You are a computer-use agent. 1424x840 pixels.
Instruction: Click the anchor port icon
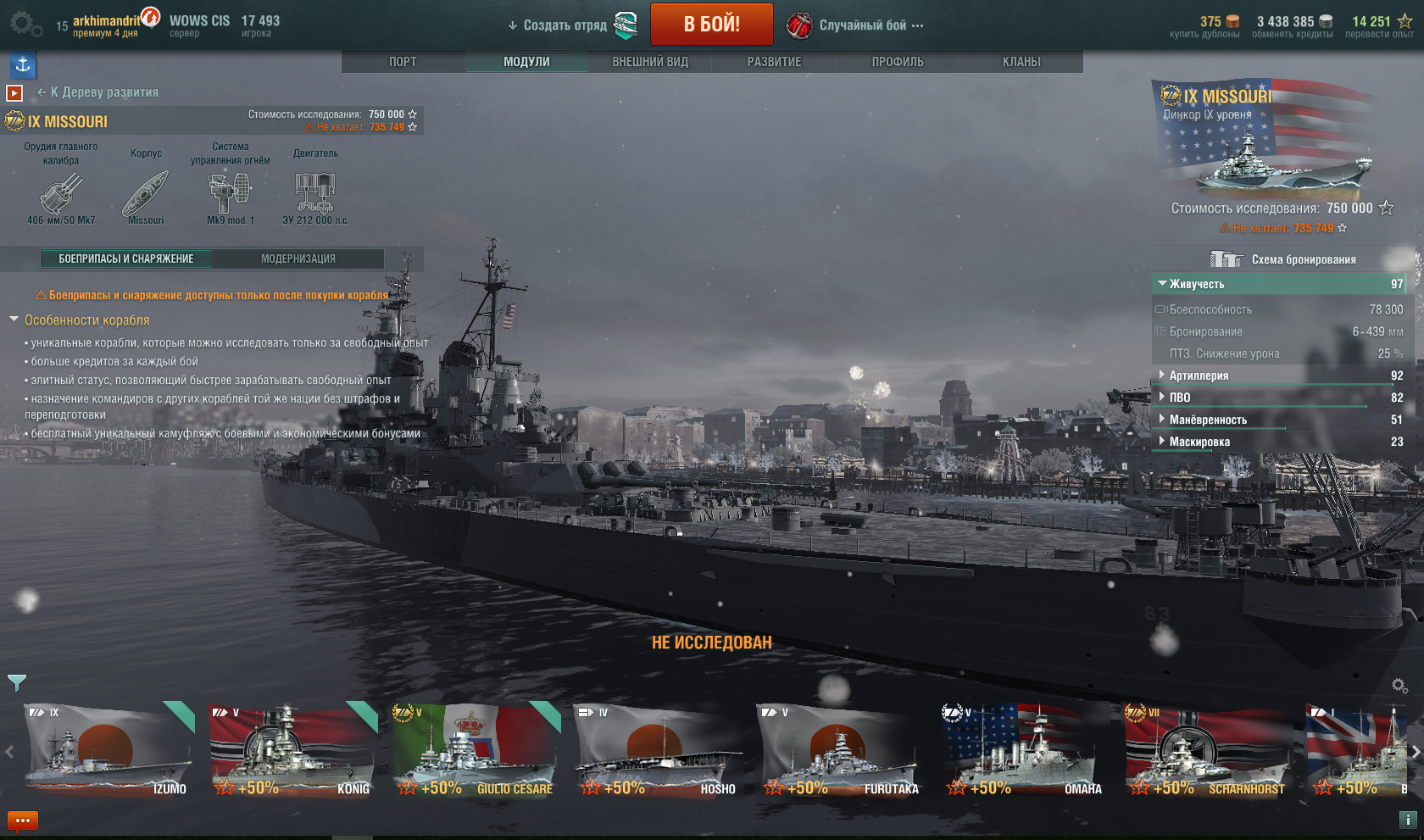coord(23,64)
